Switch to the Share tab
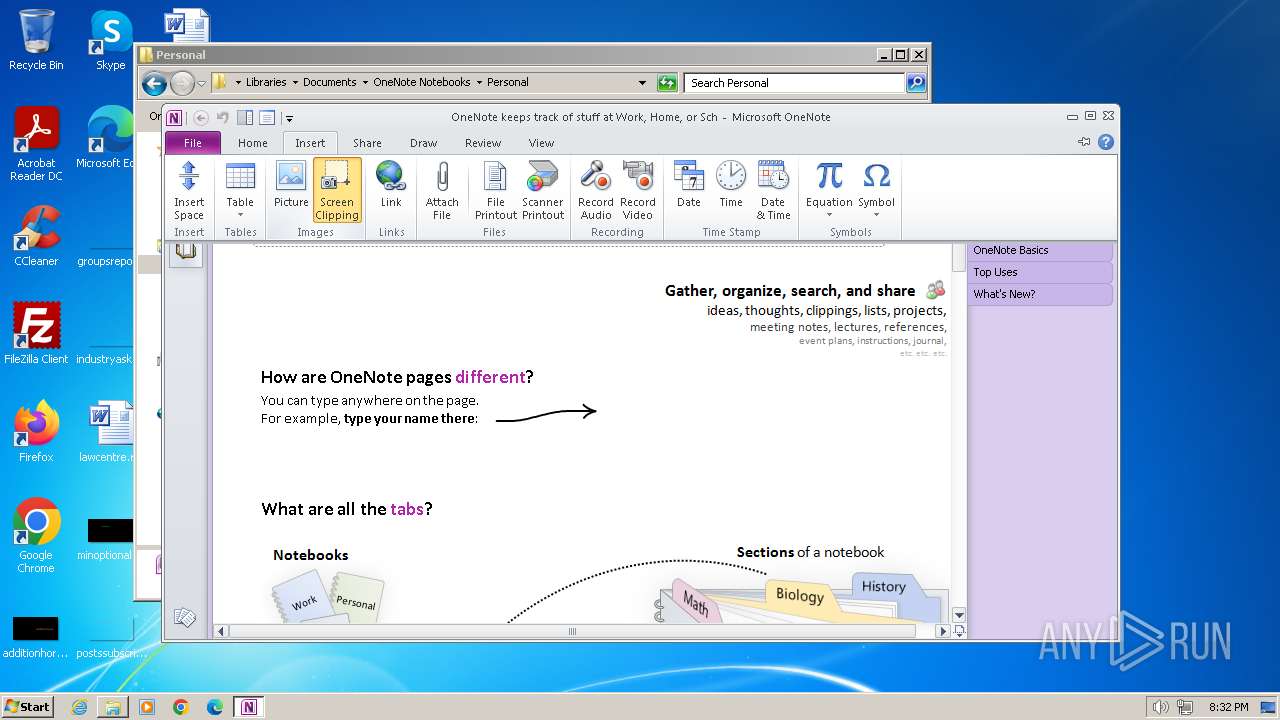The image size is (1280, 720). pos(367,143)
